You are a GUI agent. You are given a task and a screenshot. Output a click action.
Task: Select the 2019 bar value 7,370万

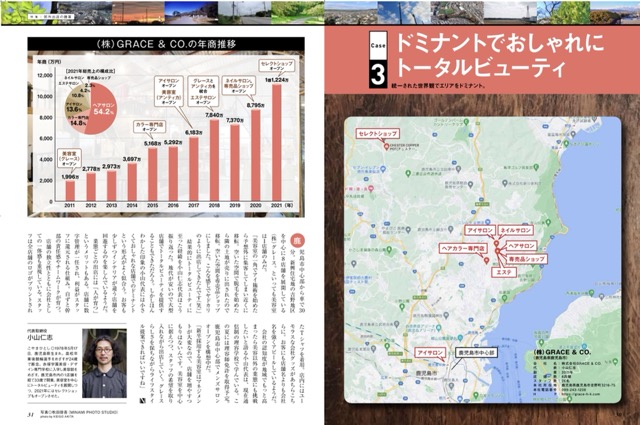(235, 120)
